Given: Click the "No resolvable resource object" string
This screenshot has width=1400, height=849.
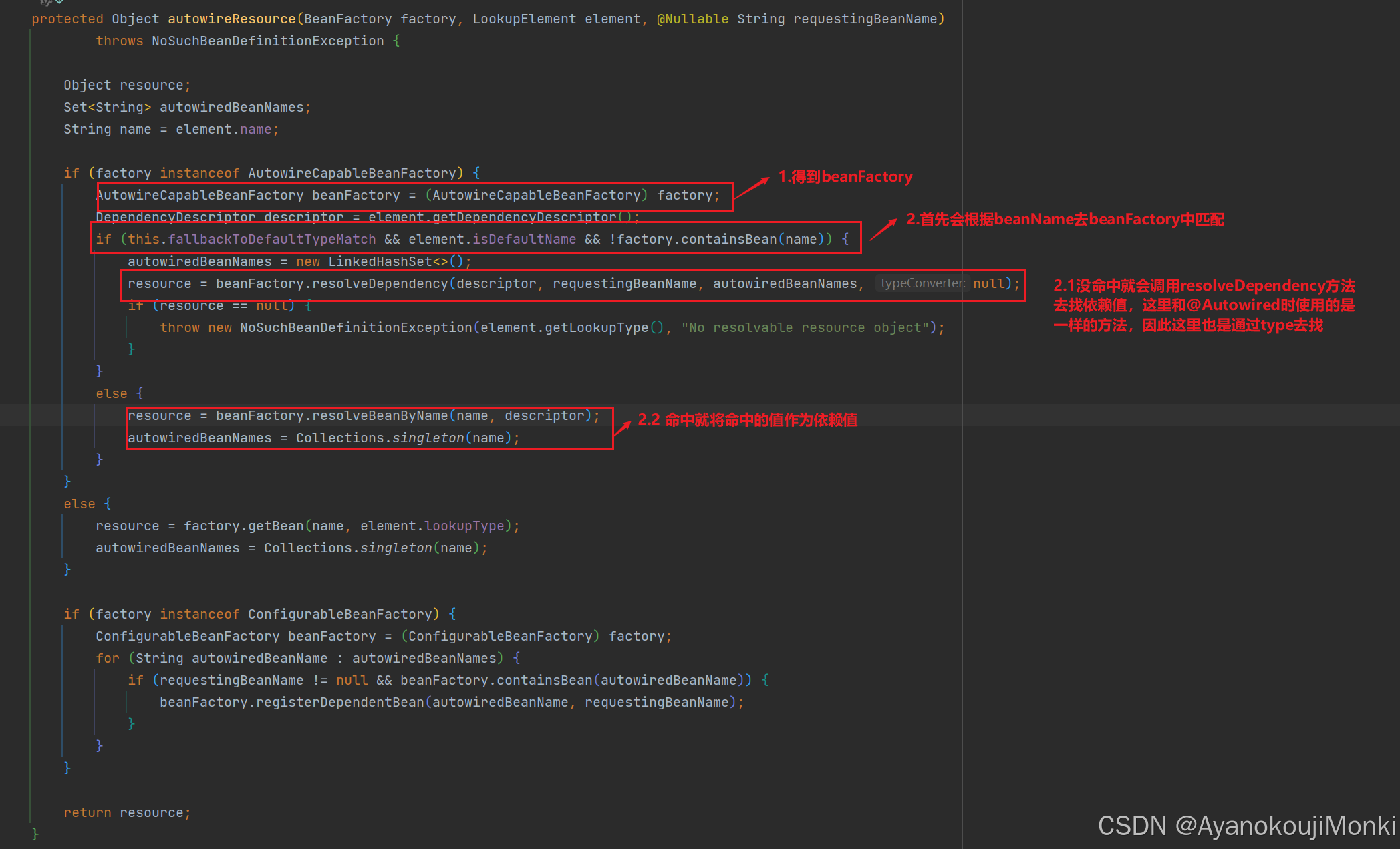Looking at the screenshot, I should (805, 327).
